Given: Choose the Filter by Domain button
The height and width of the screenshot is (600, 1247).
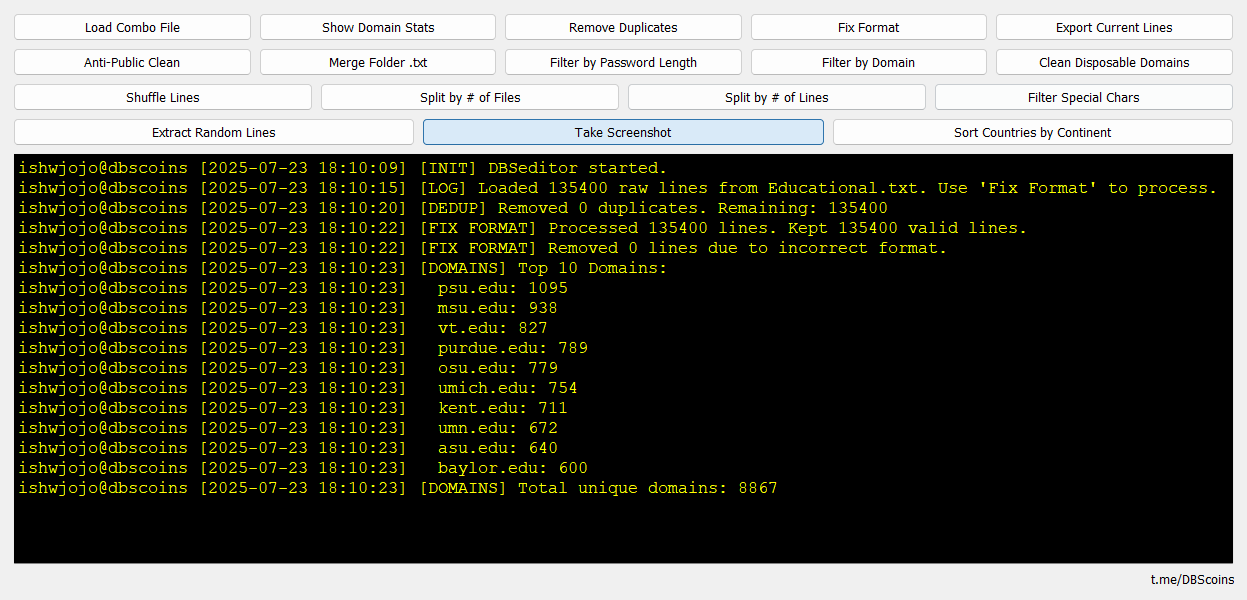Looking at the screenshot, I should 868,62.
